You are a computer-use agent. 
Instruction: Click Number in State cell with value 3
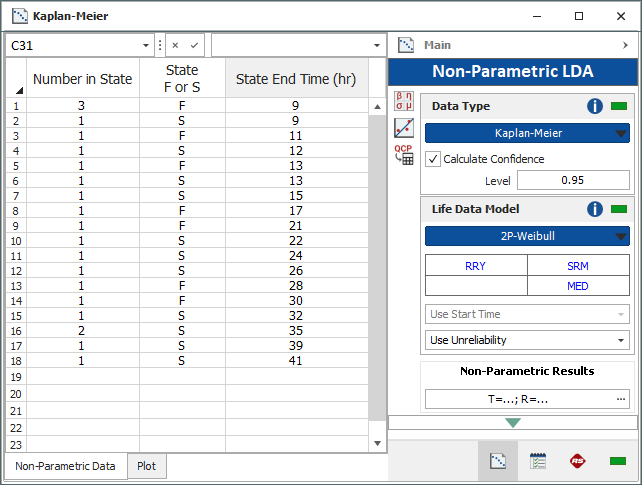pyautogui.click(x=83, y=106)
